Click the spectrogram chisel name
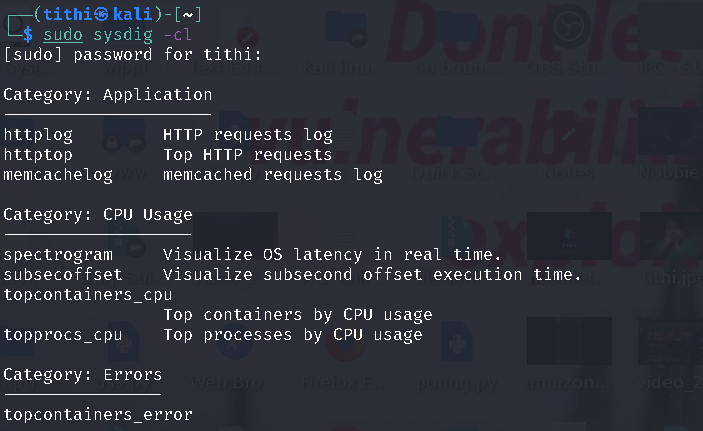Viewport: 703px width, 431px height. click(58, 255)
